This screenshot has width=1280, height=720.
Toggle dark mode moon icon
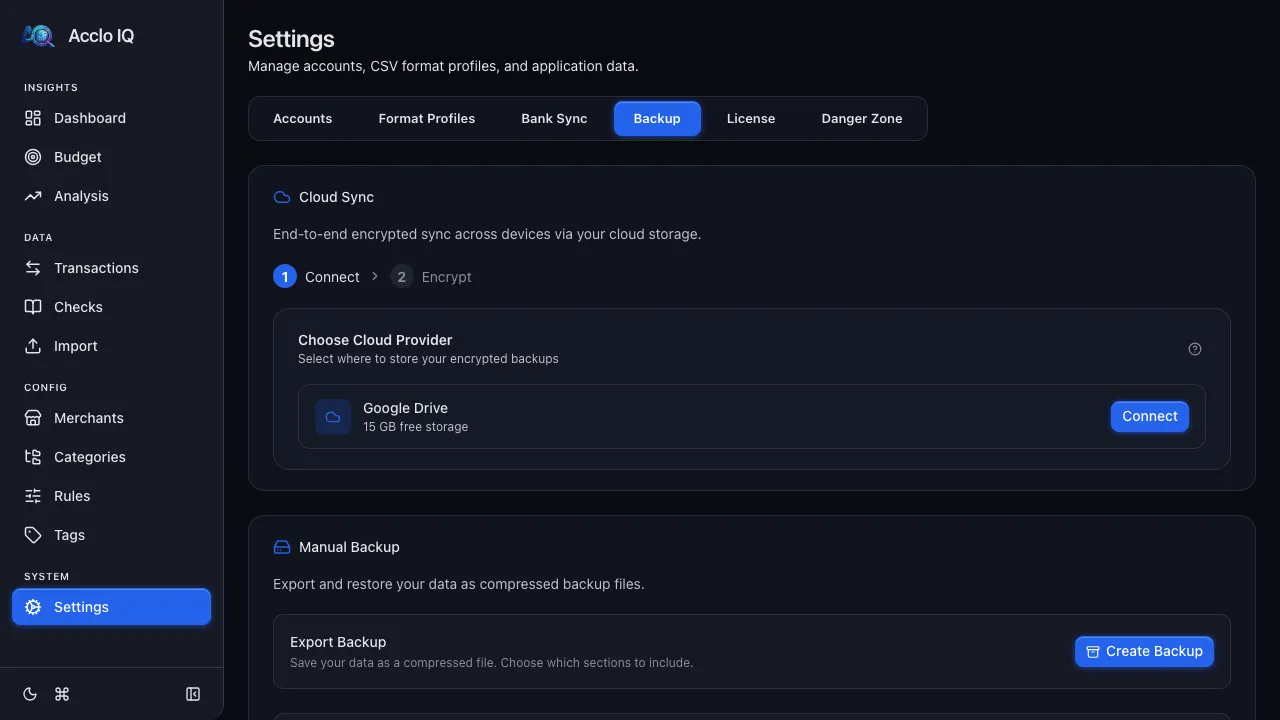30,694
